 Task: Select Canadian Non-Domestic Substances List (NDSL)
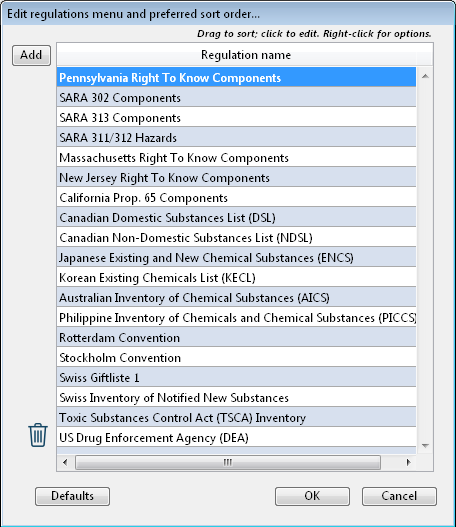pos(236,238)
